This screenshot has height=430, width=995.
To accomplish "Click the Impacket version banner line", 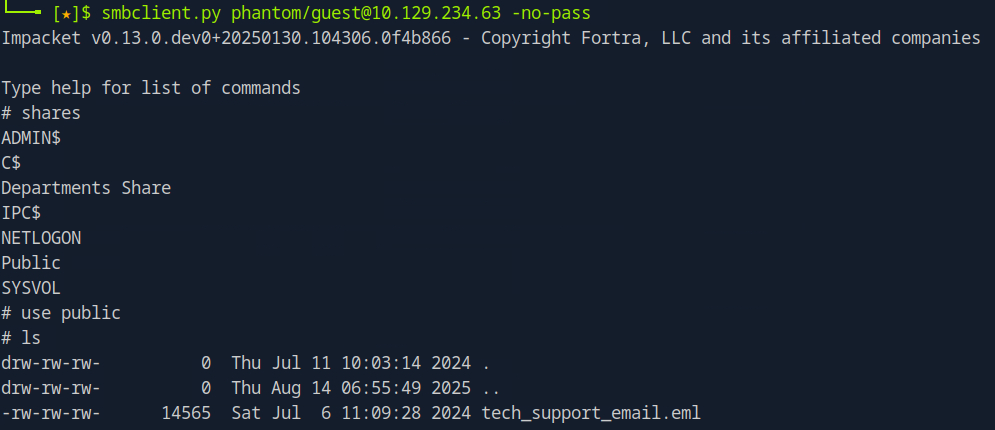I will (490, 38).
